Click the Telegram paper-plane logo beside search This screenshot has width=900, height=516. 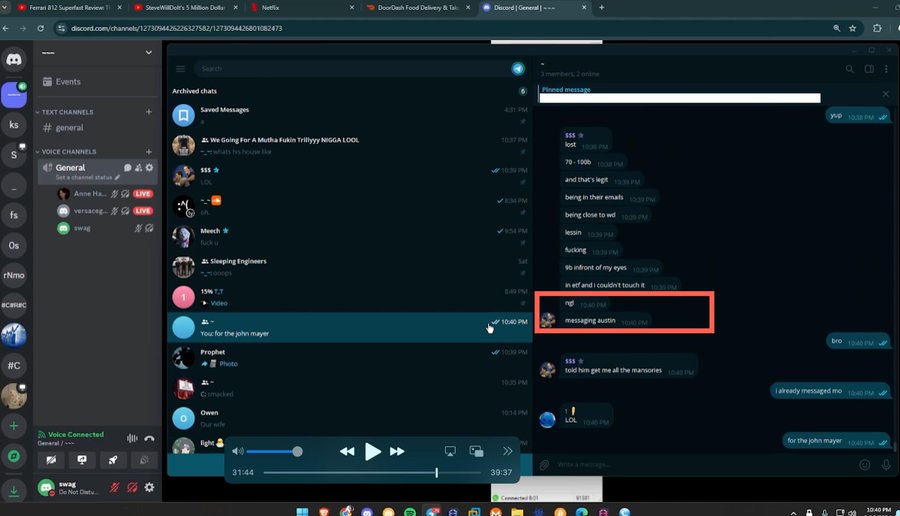[x=518, y=69]
